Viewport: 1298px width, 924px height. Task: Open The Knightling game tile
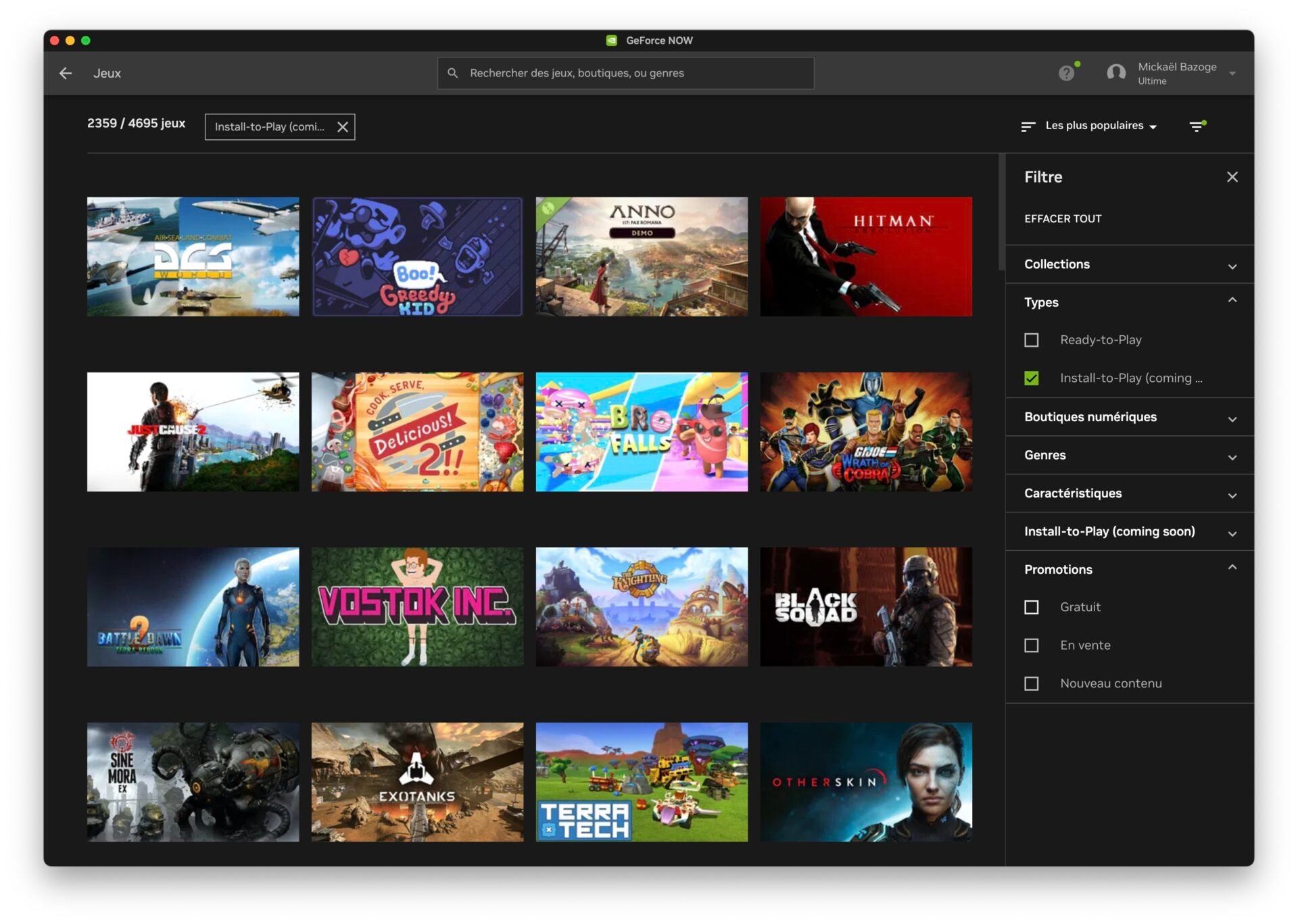coord(642,607)
